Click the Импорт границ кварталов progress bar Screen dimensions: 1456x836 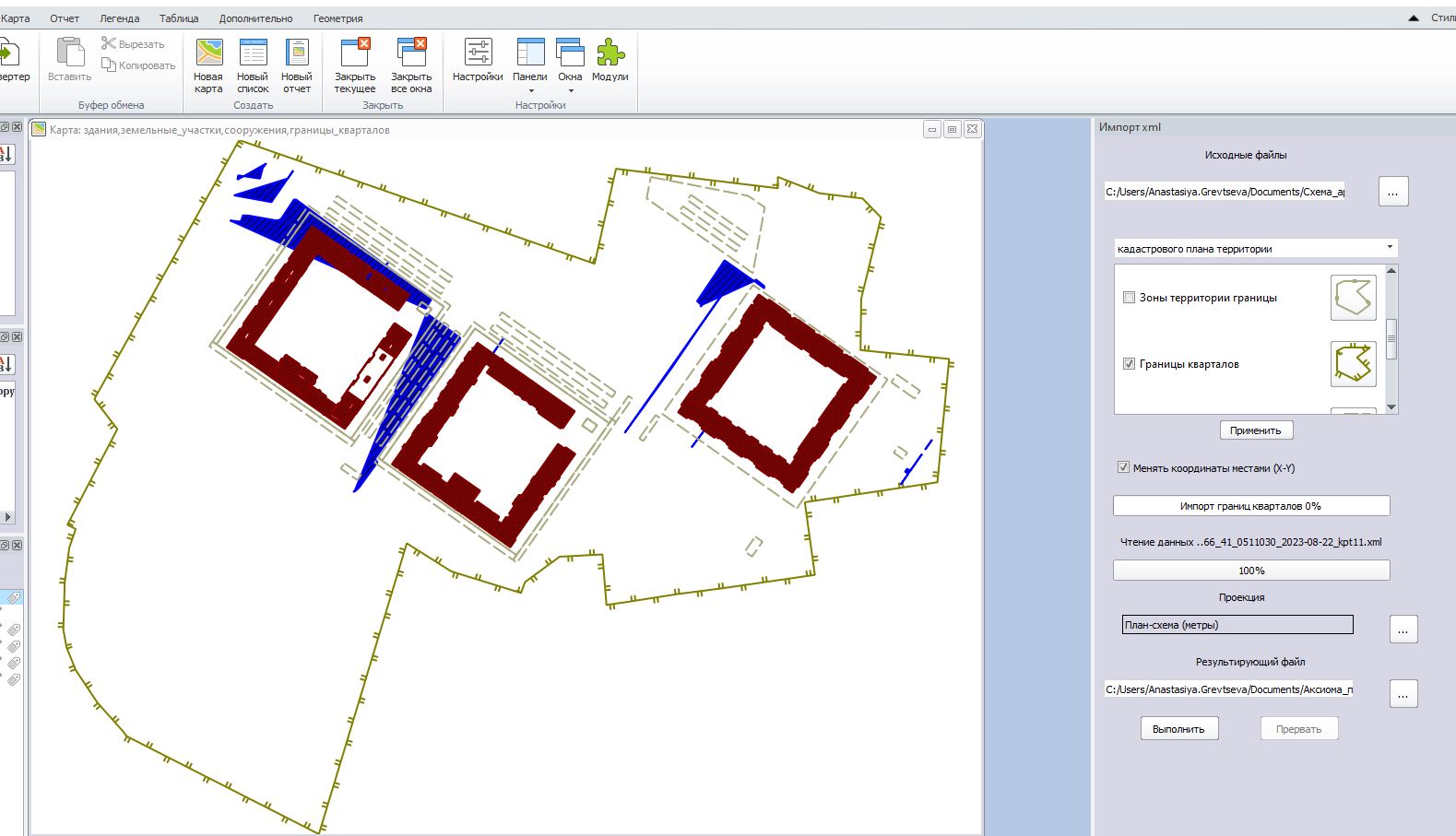[1250, 506]
